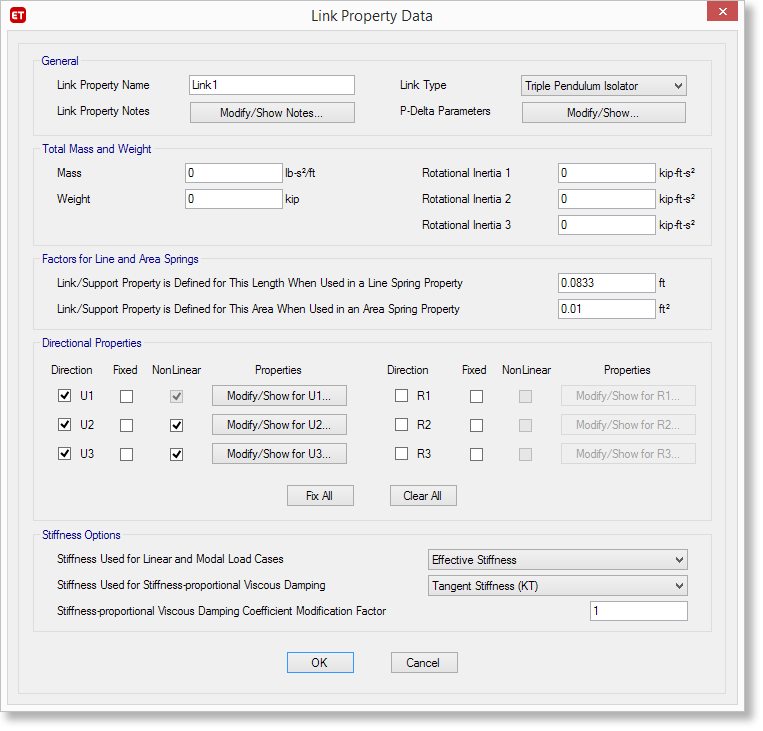Click the Rotational Inertia 1 field
Viewport: 763px width, 731px height.
[607, 173]
